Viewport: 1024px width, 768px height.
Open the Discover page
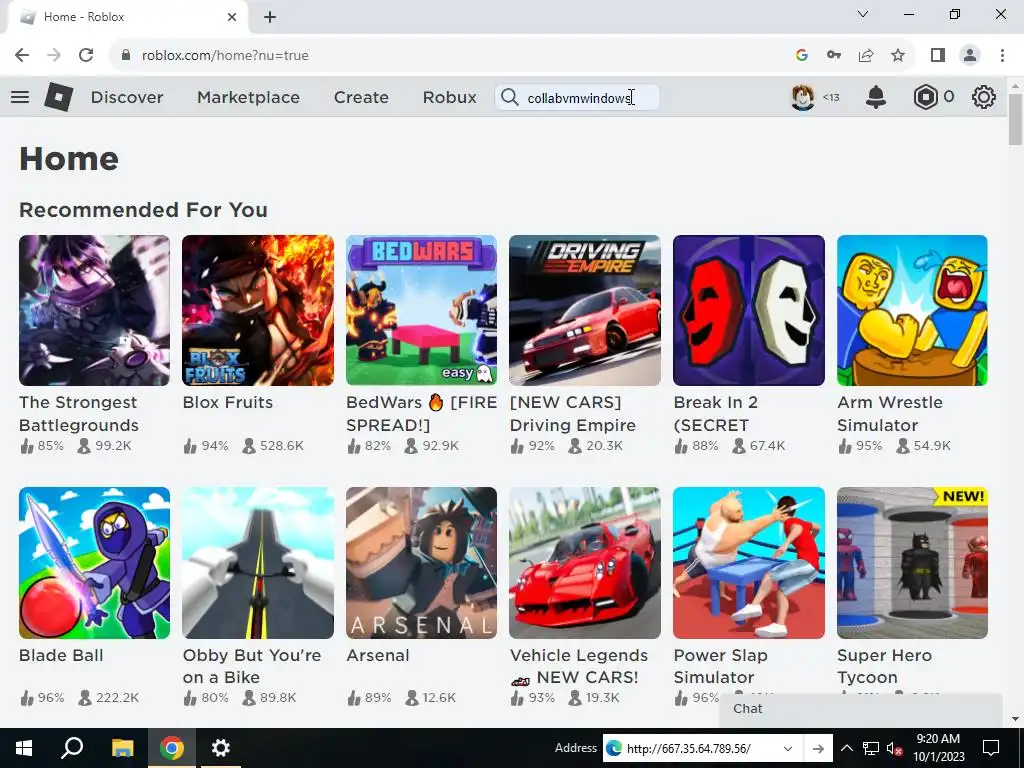[x=127, y=97]
